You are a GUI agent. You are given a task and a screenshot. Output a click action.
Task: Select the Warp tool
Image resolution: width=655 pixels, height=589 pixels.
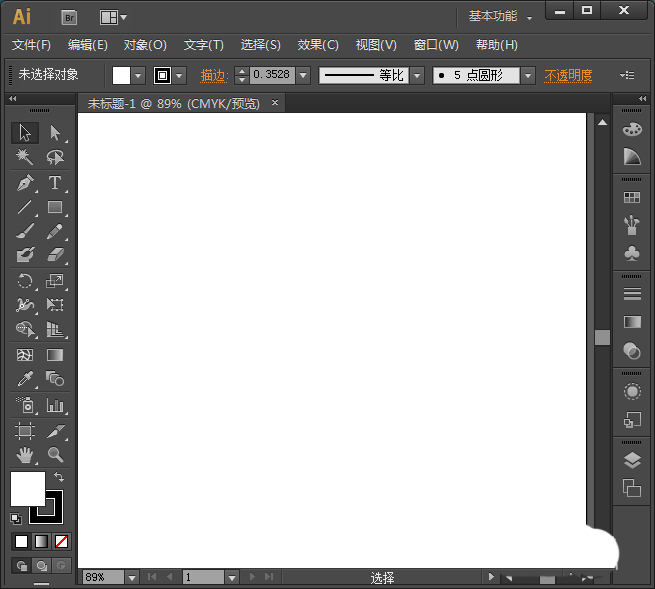(25, 305)
